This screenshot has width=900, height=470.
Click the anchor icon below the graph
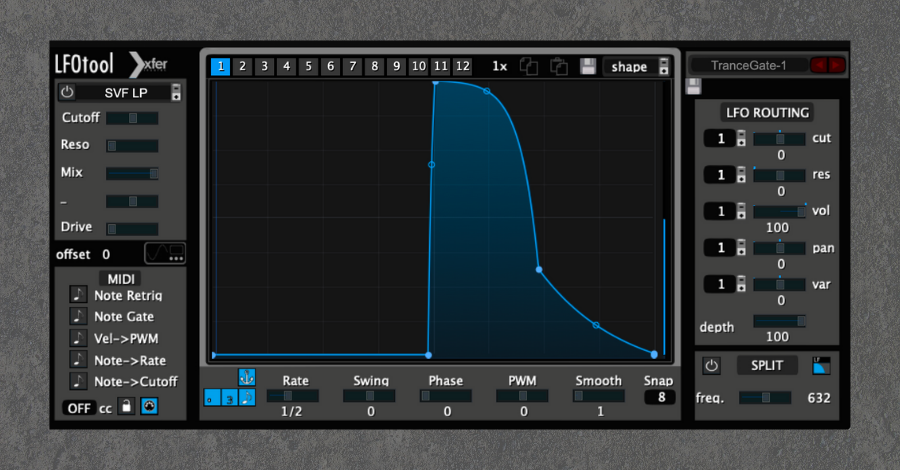tap(247, 377)
